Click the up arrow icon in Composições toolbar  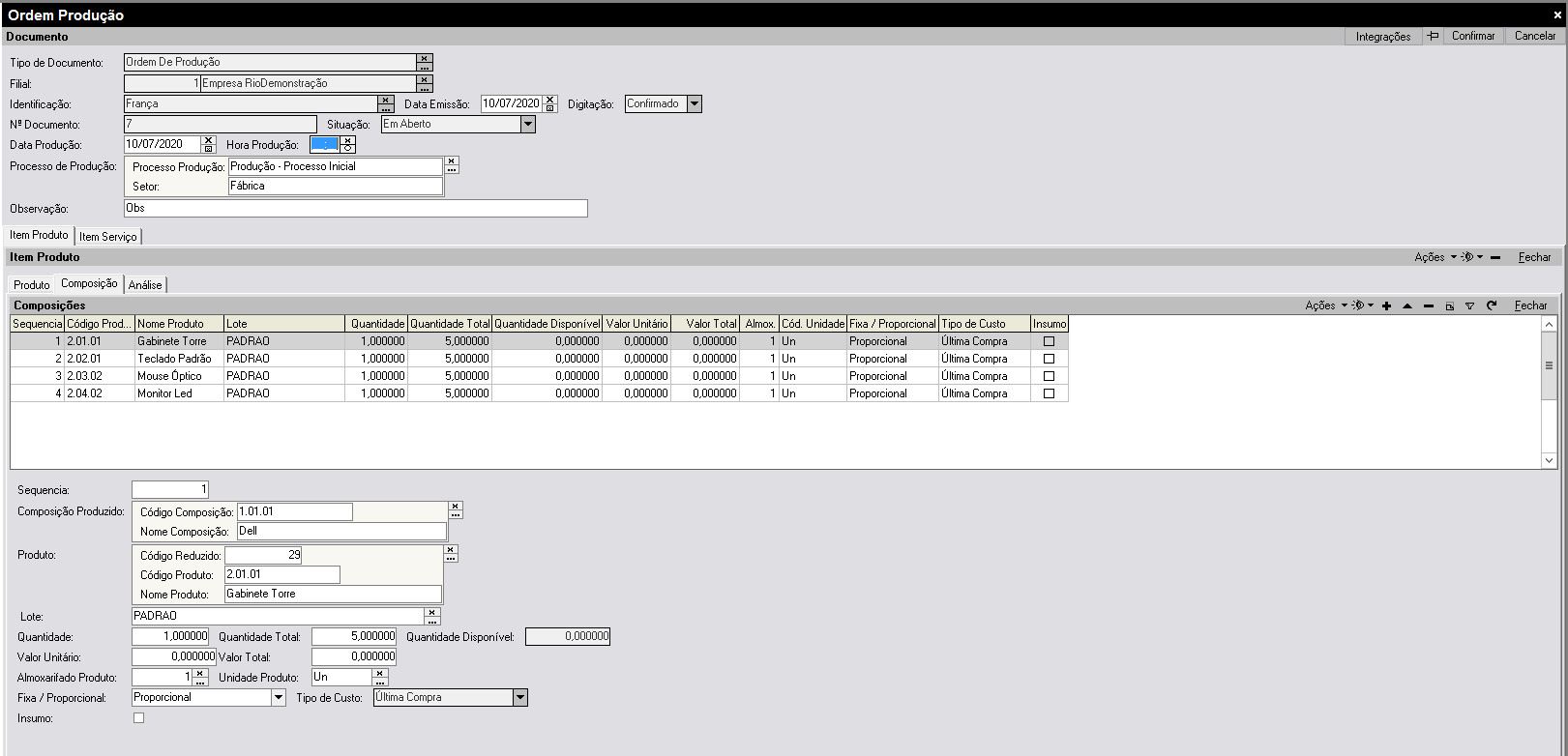(1407, 305)
